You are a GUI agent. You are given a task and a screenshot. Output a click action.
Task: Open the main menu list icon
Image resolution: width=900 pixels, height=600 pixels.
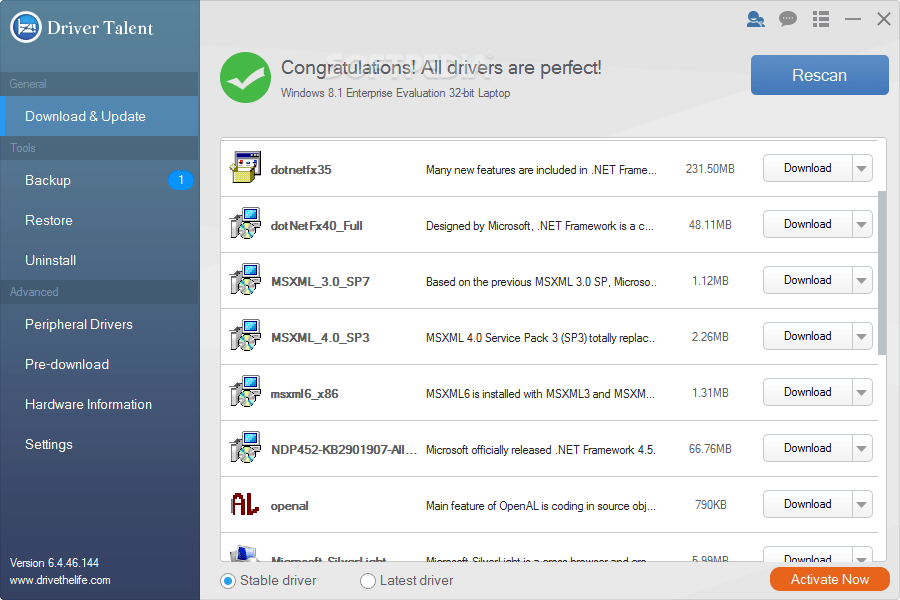tap(821, 19)
